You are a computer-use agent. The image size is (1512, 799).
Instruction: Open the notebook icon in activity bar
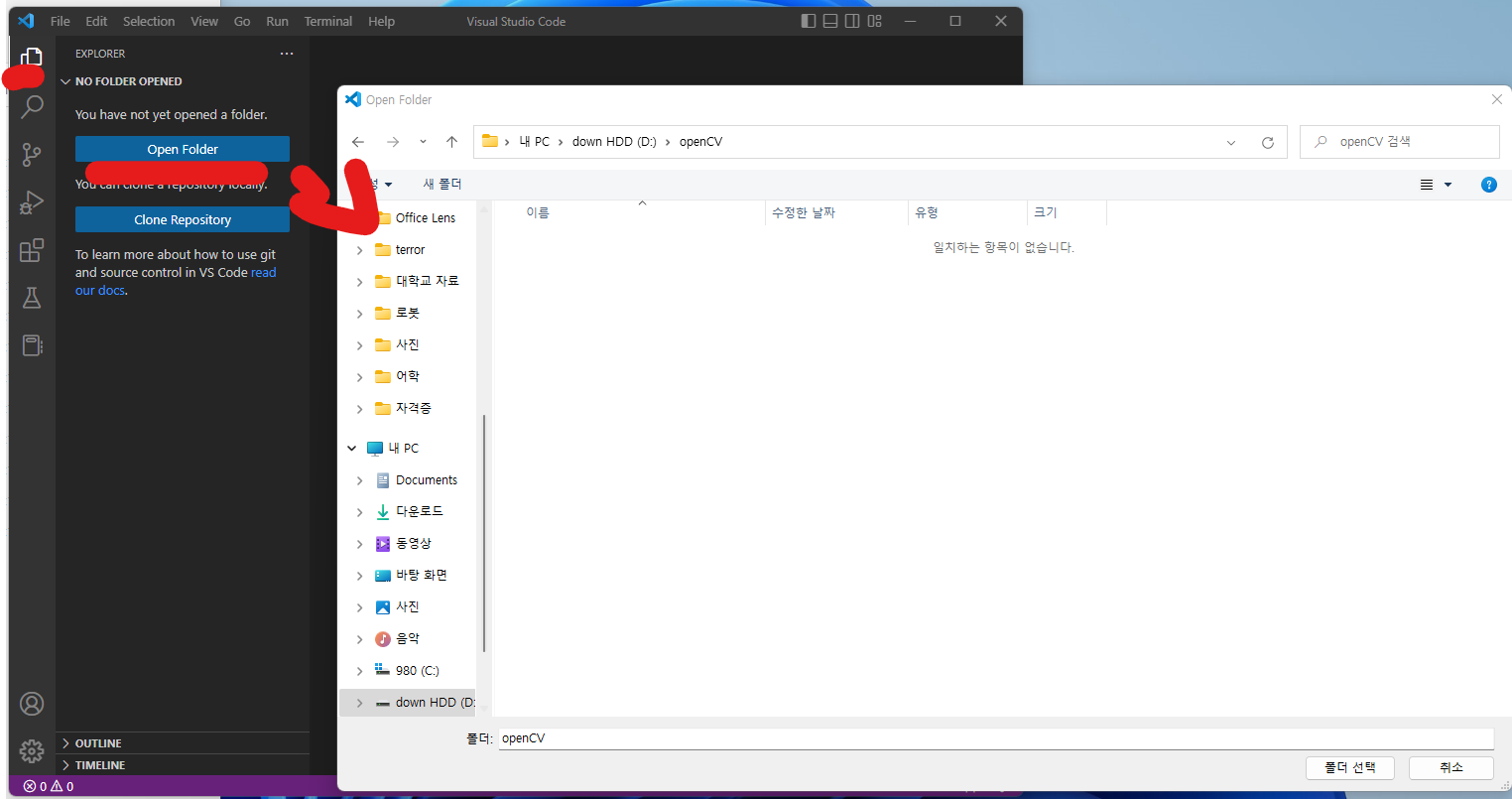pos(32,345)
